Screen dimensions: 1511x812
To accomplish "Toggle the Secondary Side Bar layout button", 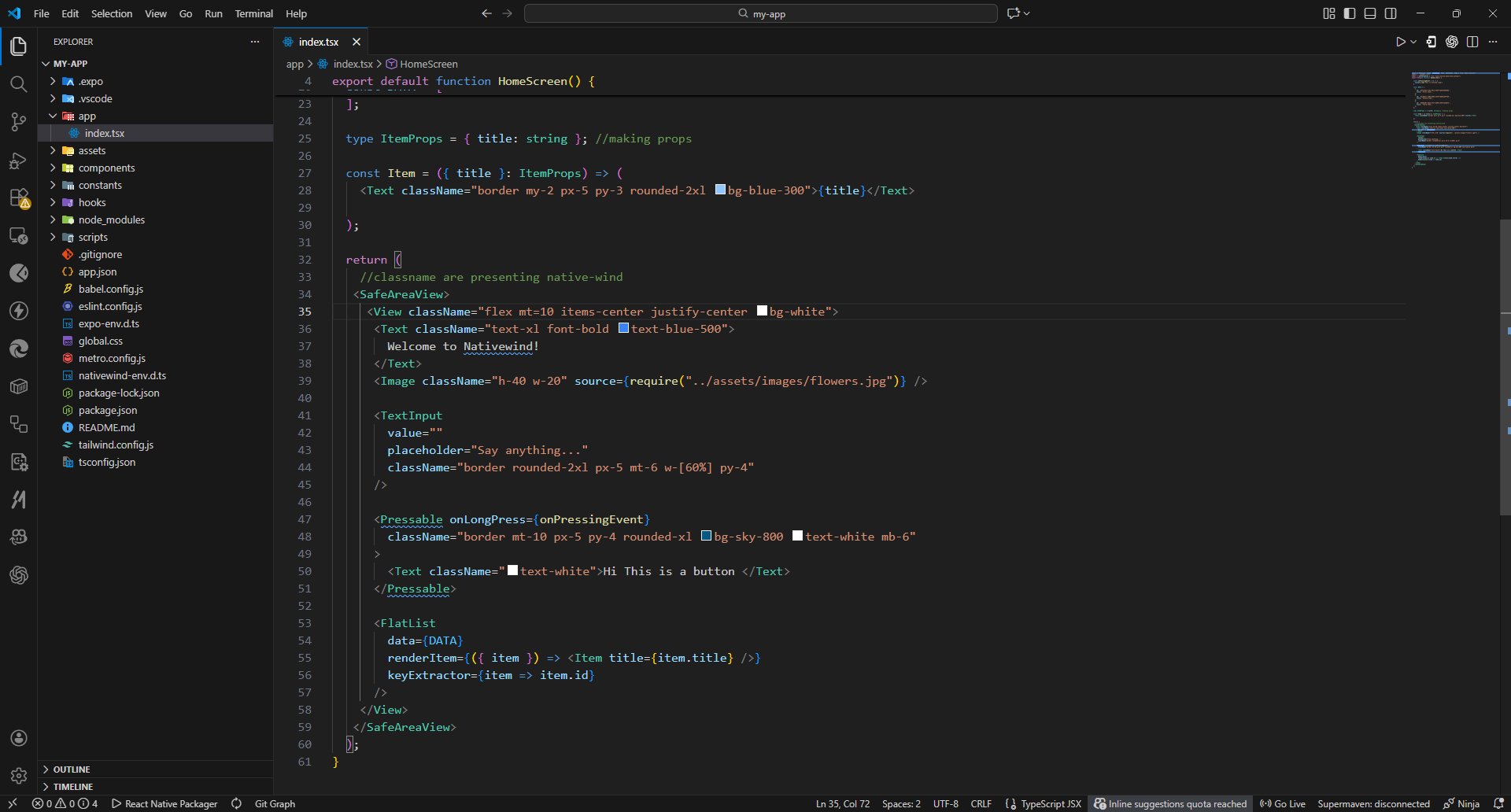I will 1391,13.
